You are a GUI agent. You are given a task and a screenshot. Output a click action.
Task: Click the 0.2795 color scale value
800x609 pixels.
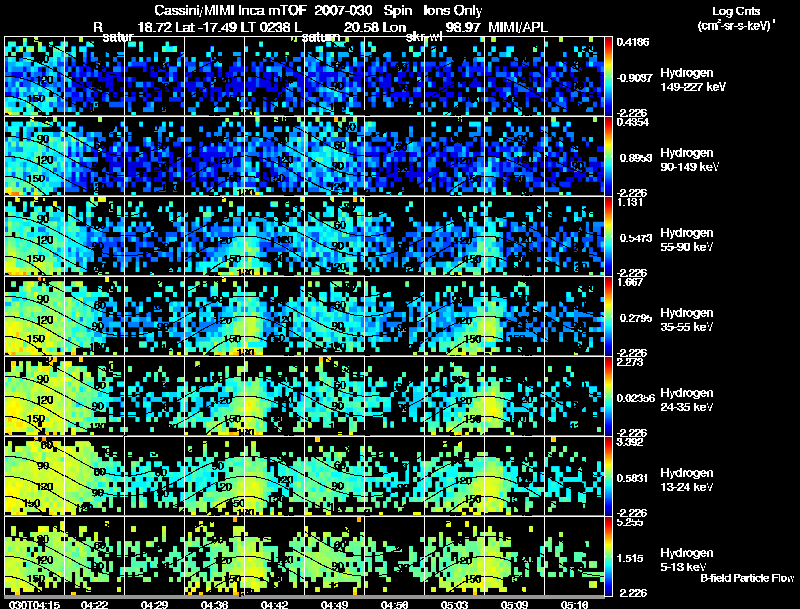pyautogui.click(x=634, y=318)
